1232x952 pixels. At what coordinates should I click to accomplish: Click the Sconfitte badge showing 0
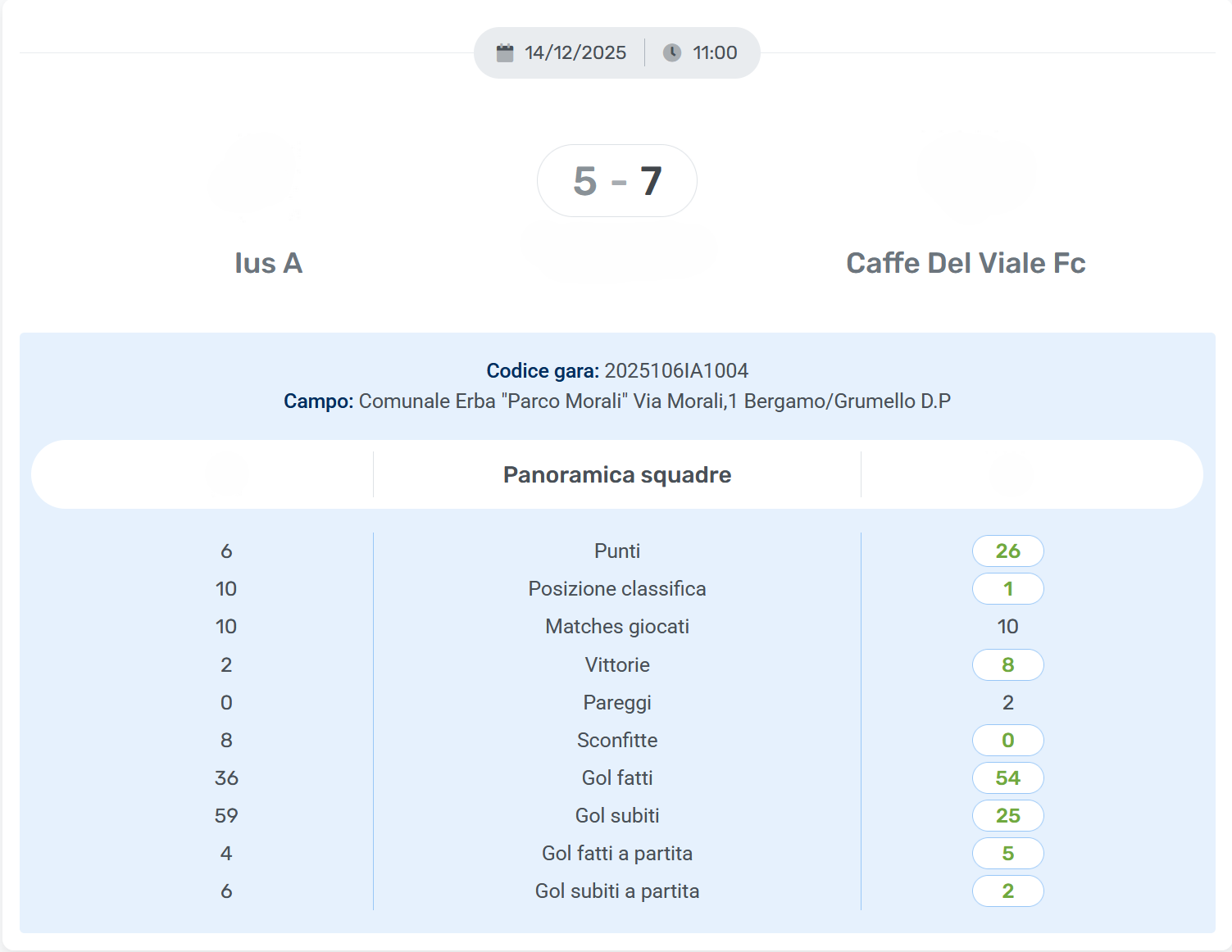(1007, 740)
